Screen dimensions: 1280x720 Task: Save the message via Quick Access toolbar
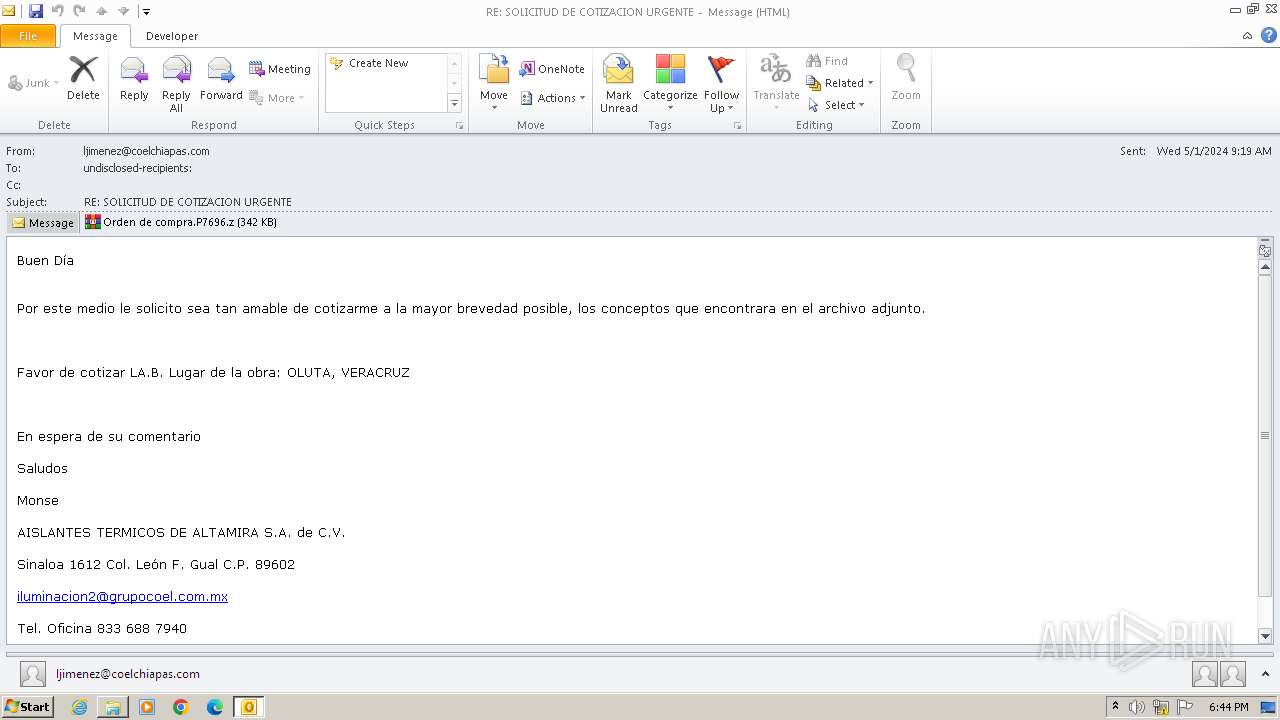click(x=36, y=11)
